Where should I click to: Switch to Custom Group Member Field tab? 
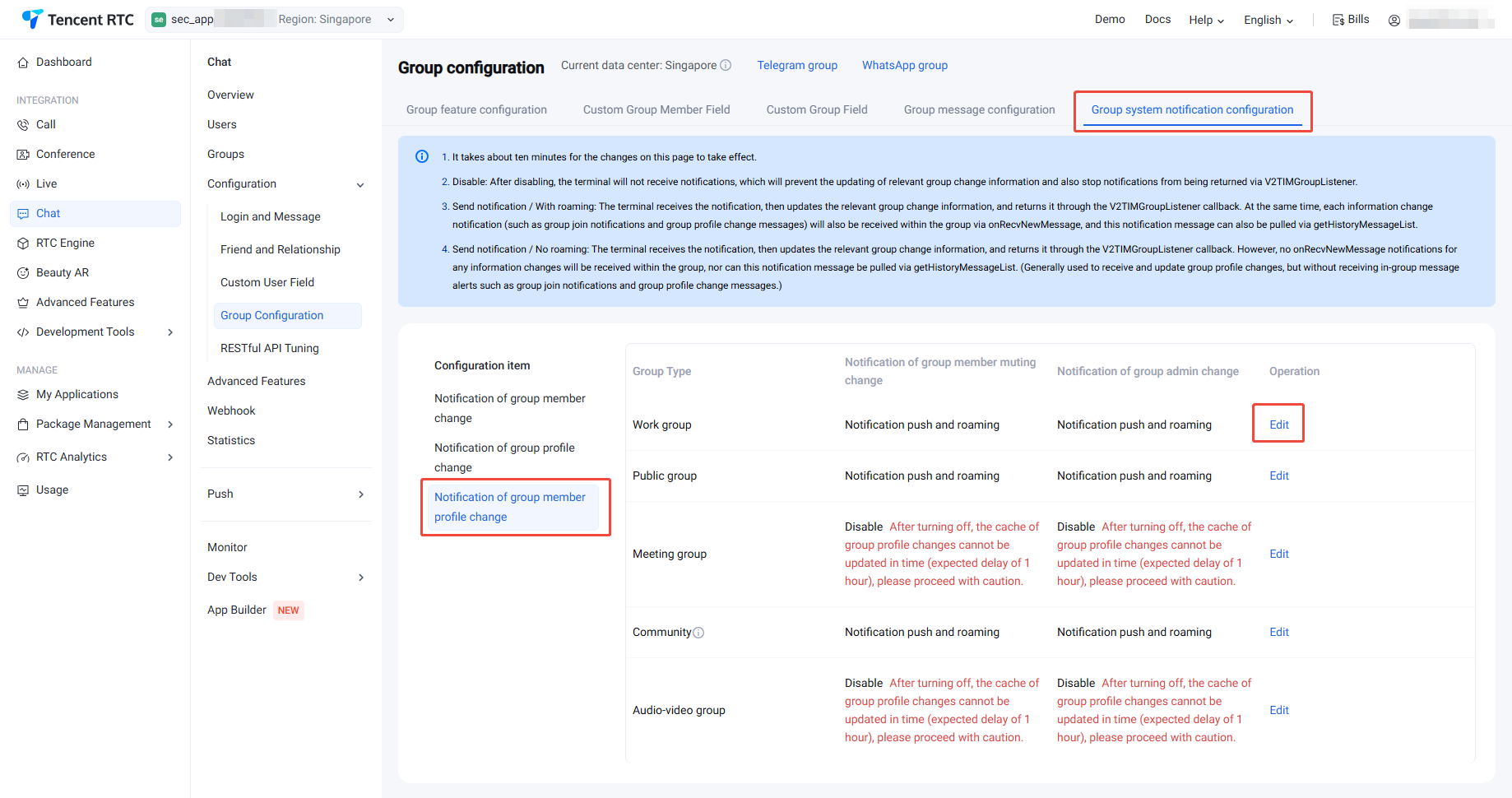point(656,109)
